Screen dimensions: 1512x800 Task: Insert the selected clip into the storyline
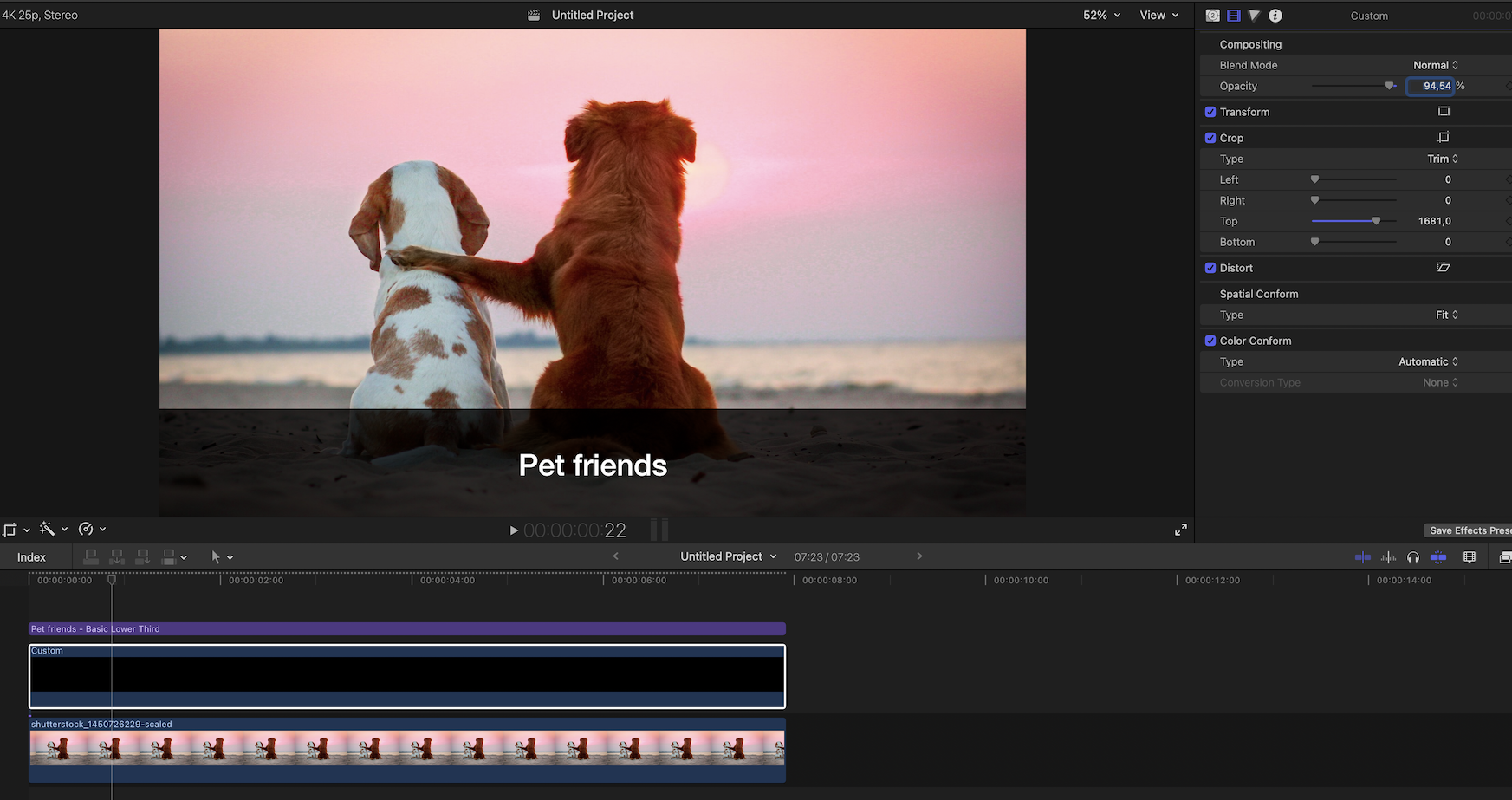coord(117,556)
